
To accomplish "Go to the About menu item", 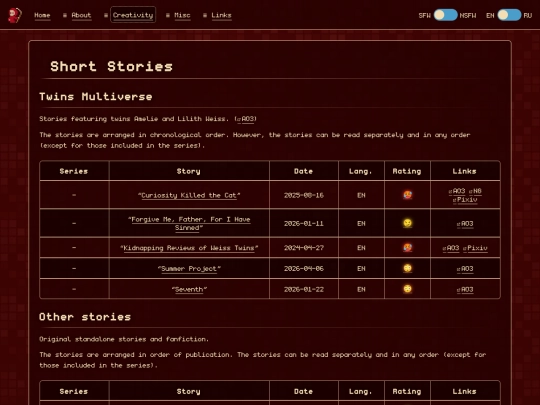I will [81, 15].
